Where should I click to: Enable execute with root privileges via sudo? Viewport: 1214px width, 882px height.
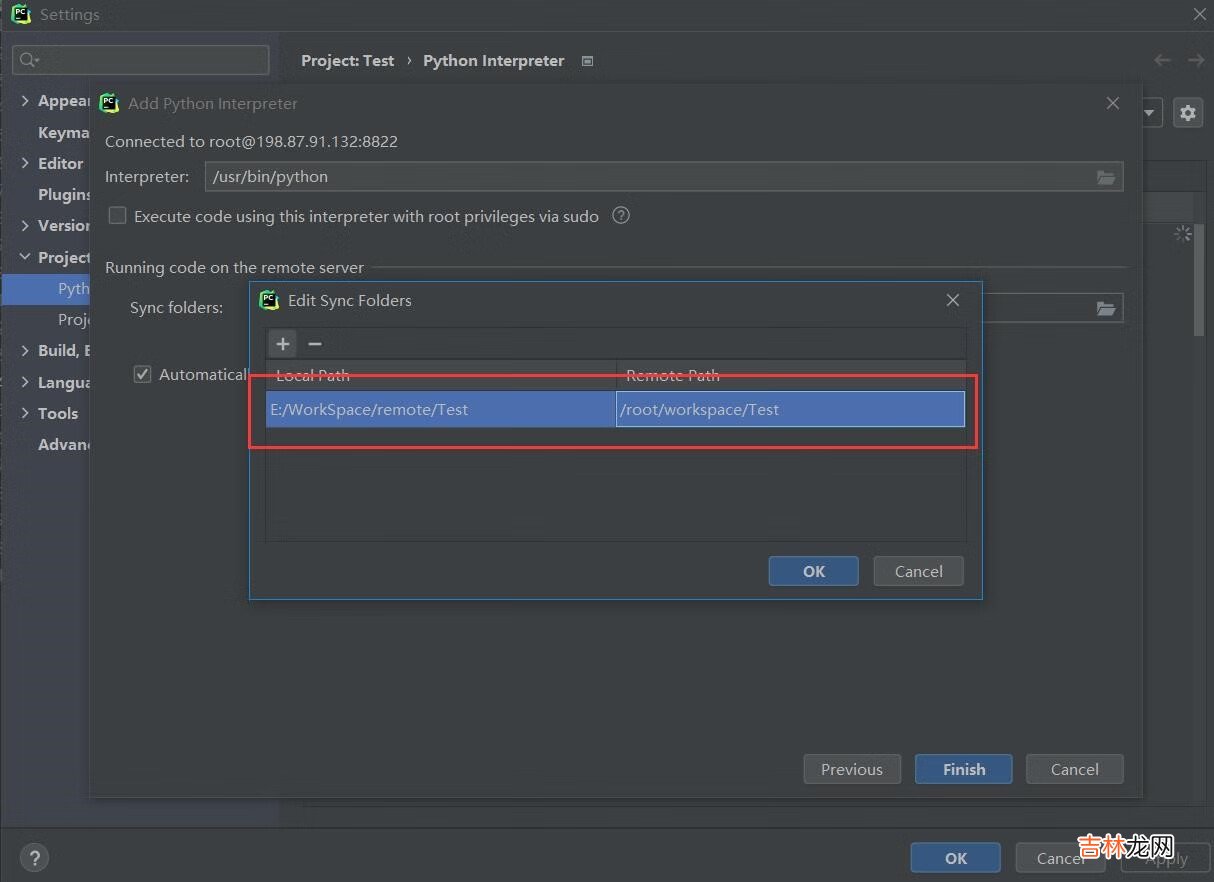[118, 216]
